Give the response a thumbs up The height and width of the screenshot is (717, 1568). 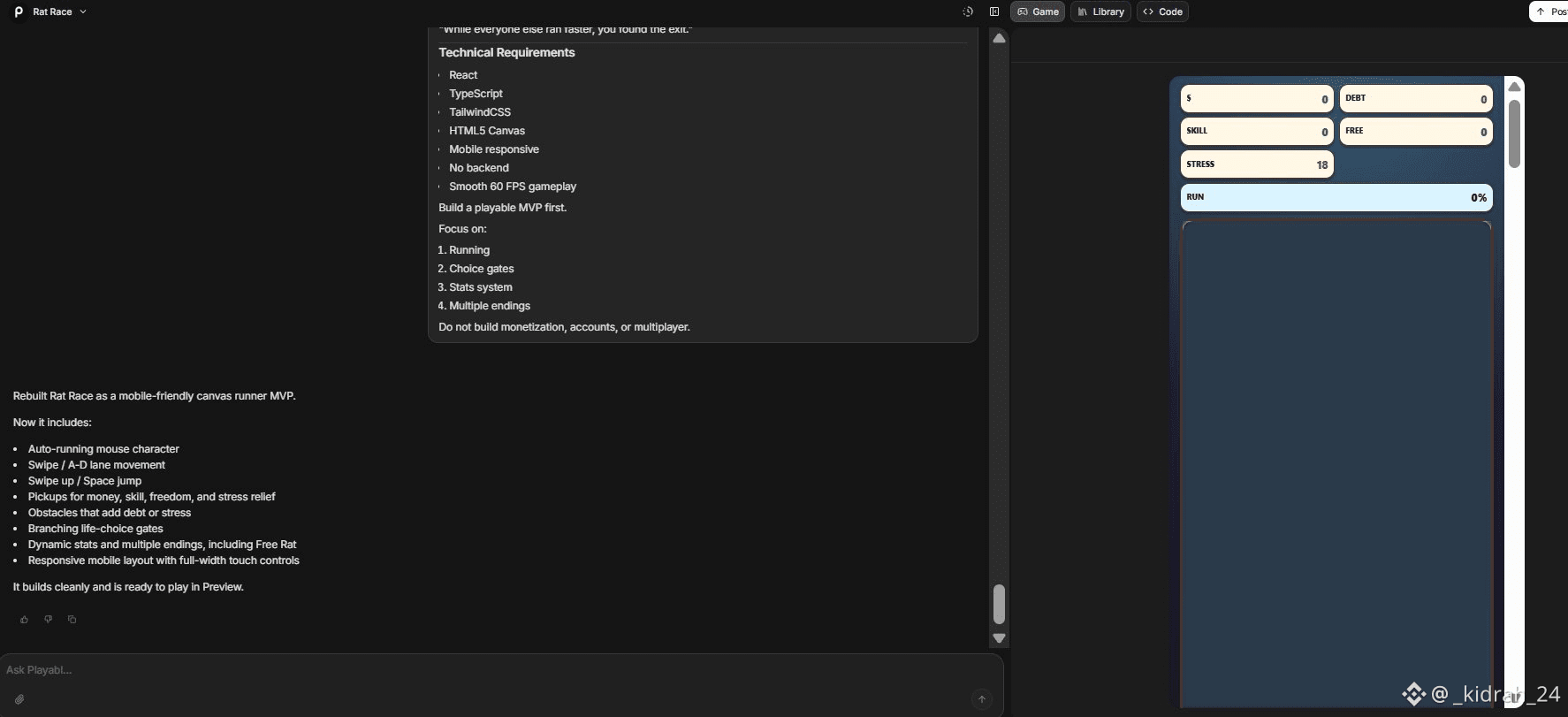pos(24,620)
